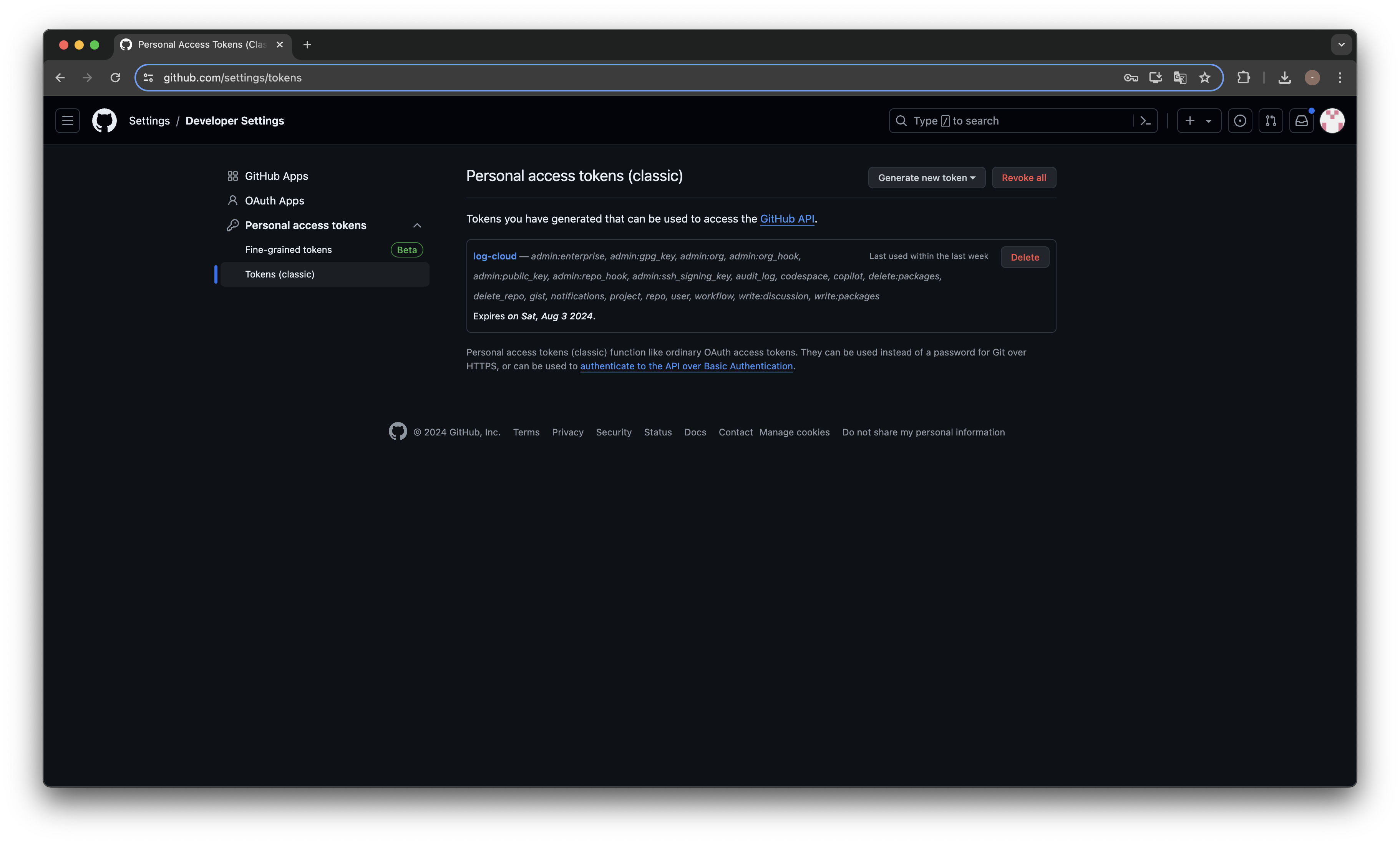This screenshot has height=844, width=1400.
Task: Go to the GitHub home logo
Action: [105, 121]
